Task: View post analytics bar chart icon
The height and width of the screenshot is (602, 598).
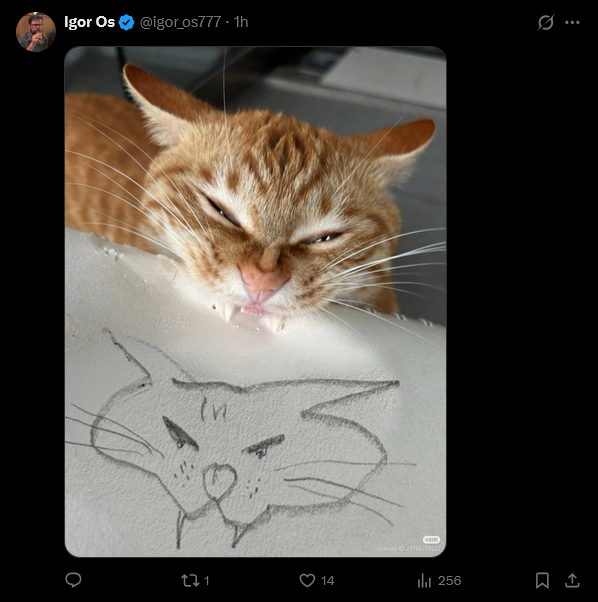Action: (x=424, y=580)
